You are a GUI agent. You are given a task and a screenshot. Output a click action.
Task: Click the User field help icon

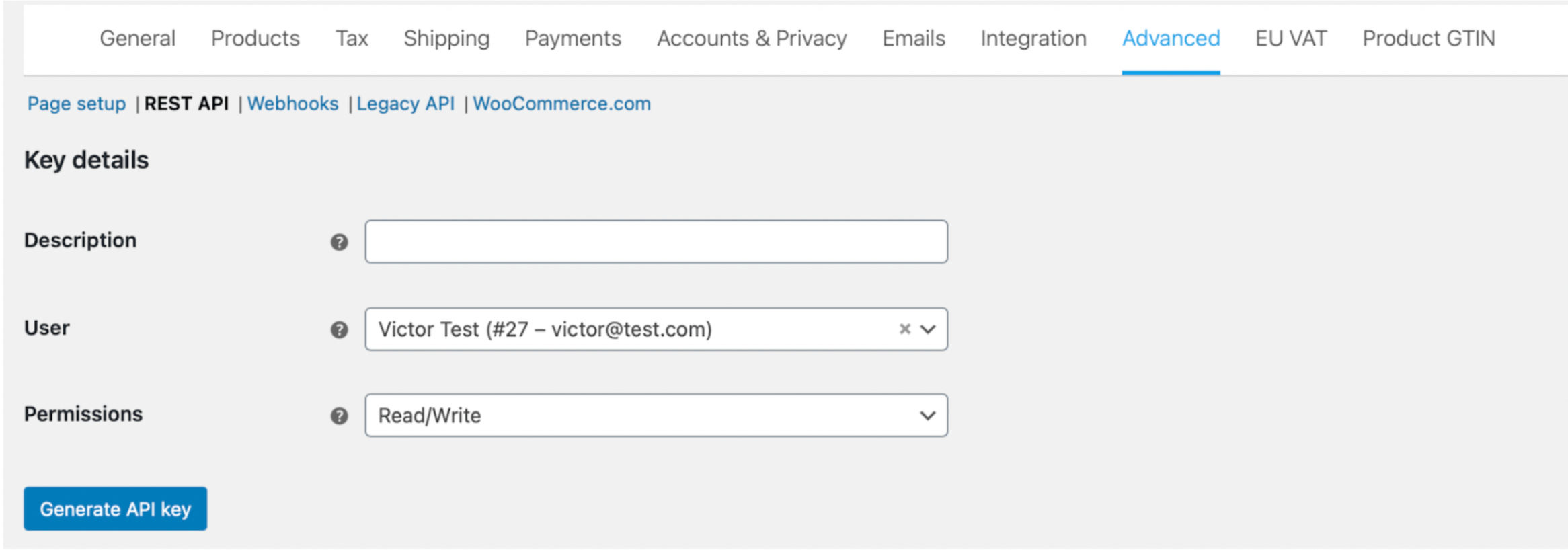point(339,329)
